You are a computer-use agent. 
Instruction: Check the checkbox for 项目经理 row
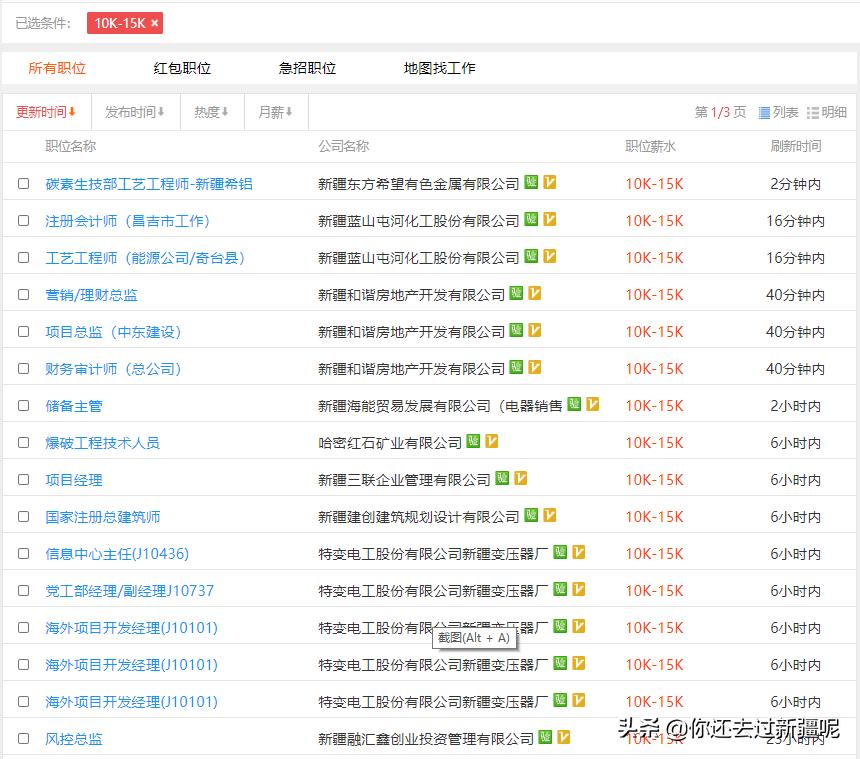[23, 478]
